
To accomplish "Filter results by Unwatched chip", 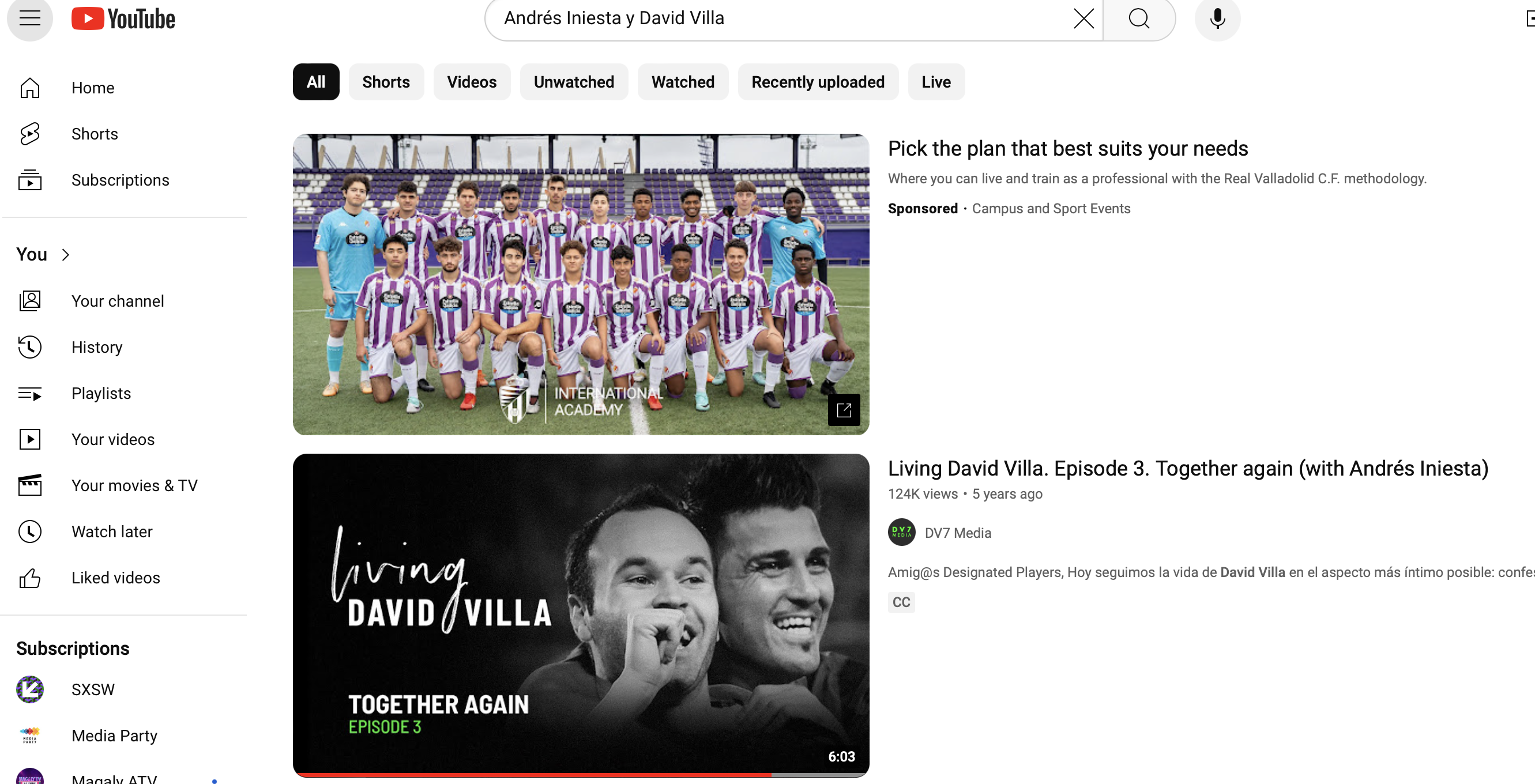I will point(573,82).
